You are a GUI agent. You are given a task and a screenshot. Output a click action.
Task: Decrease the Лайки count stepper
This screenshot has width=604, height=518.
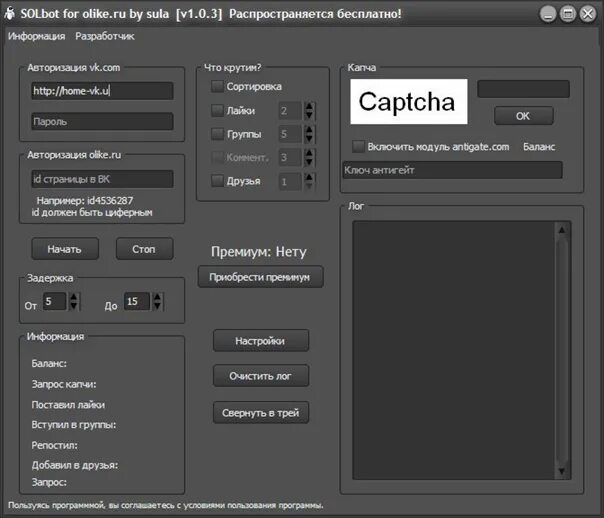[309, 115]
